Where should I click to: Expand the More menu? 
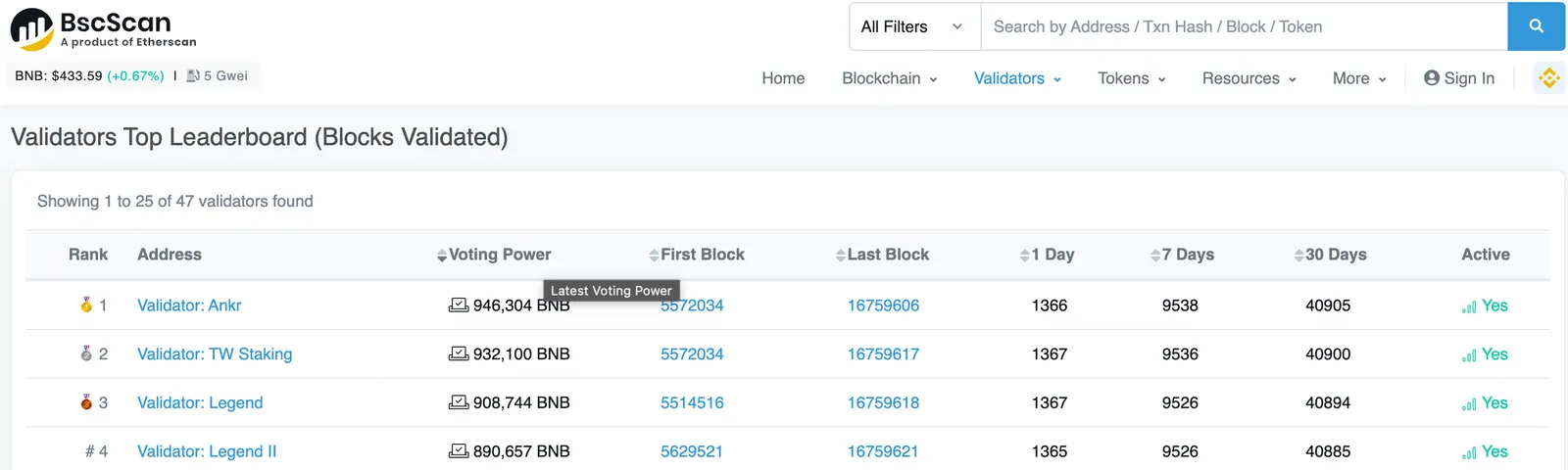tap(1359, 78)
